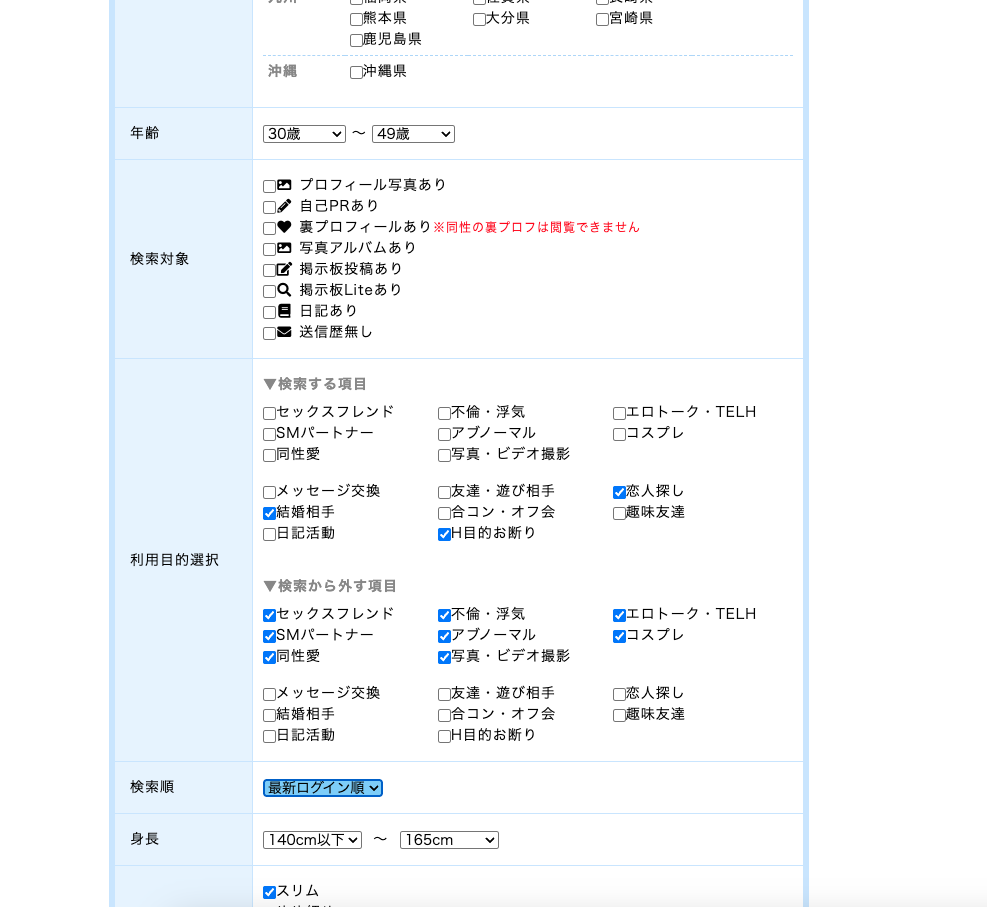
Task: Check the 裏プロフィールあり checkbox
Action: click(269, 228)
